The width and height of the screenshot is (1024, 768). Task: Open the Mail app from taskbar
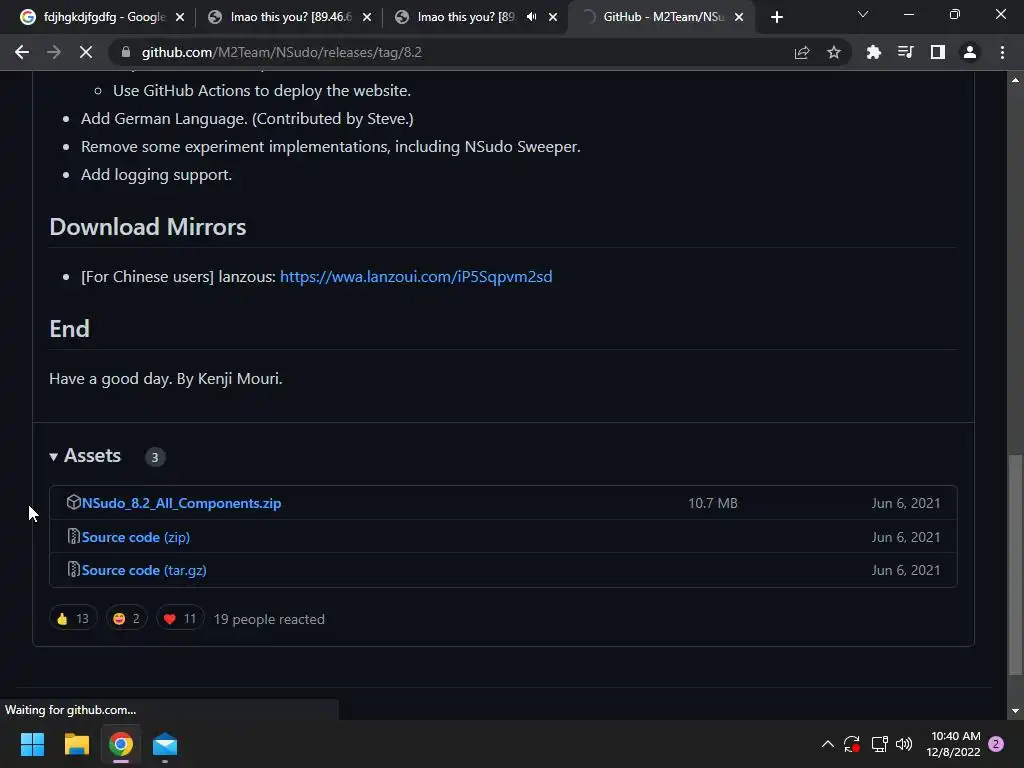tap(165, 744)
